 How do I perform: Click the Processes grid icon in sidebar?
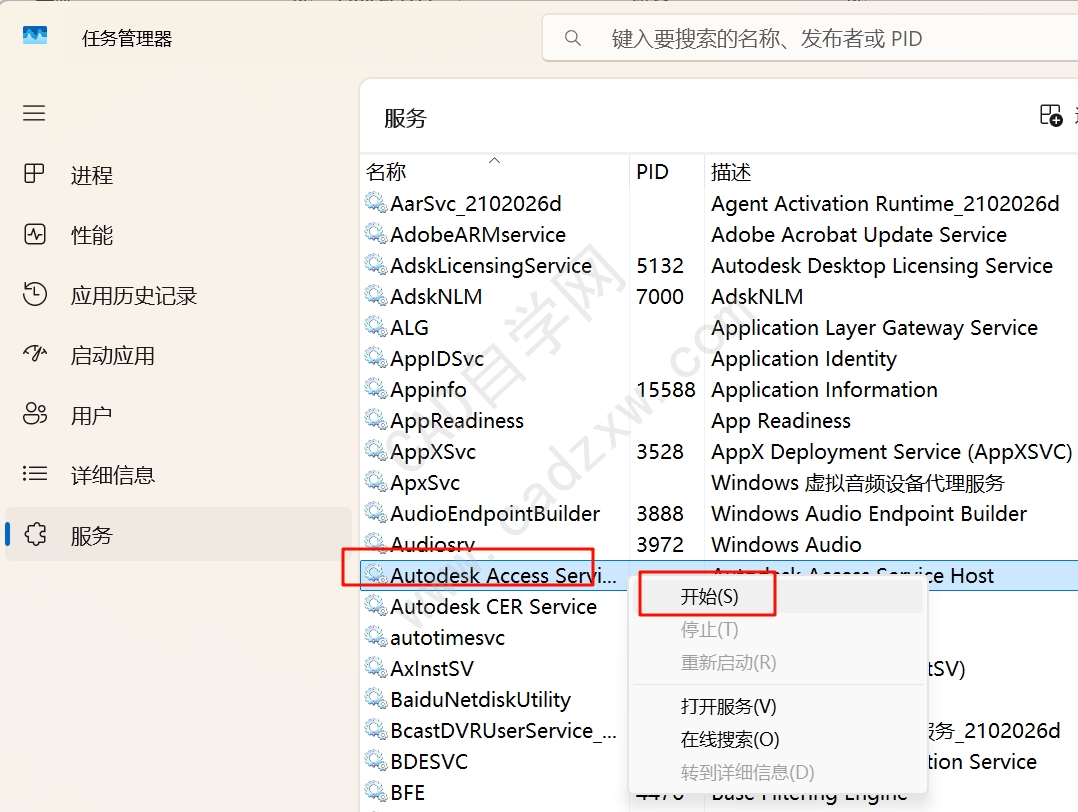(34, 174)
